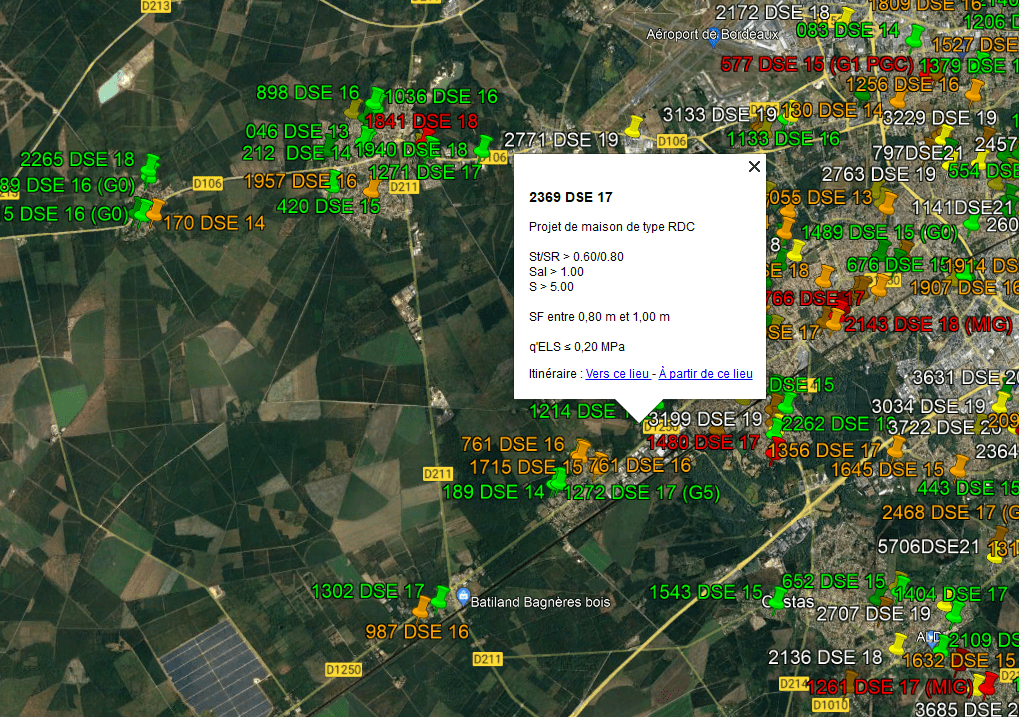
Task: Select the yellow pin for 2172 DSE 18
Action: 846,17
